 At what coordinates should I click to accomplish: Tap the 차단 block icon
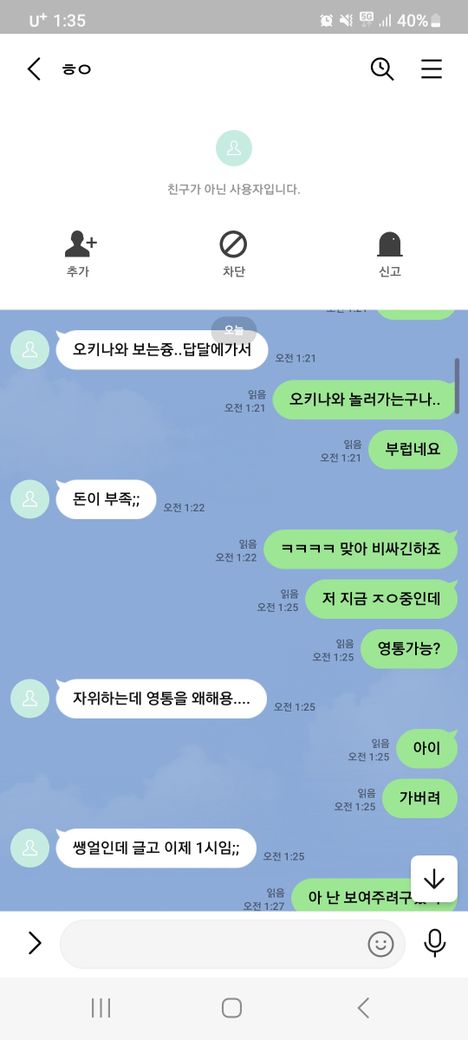click(x=233, y=244)
